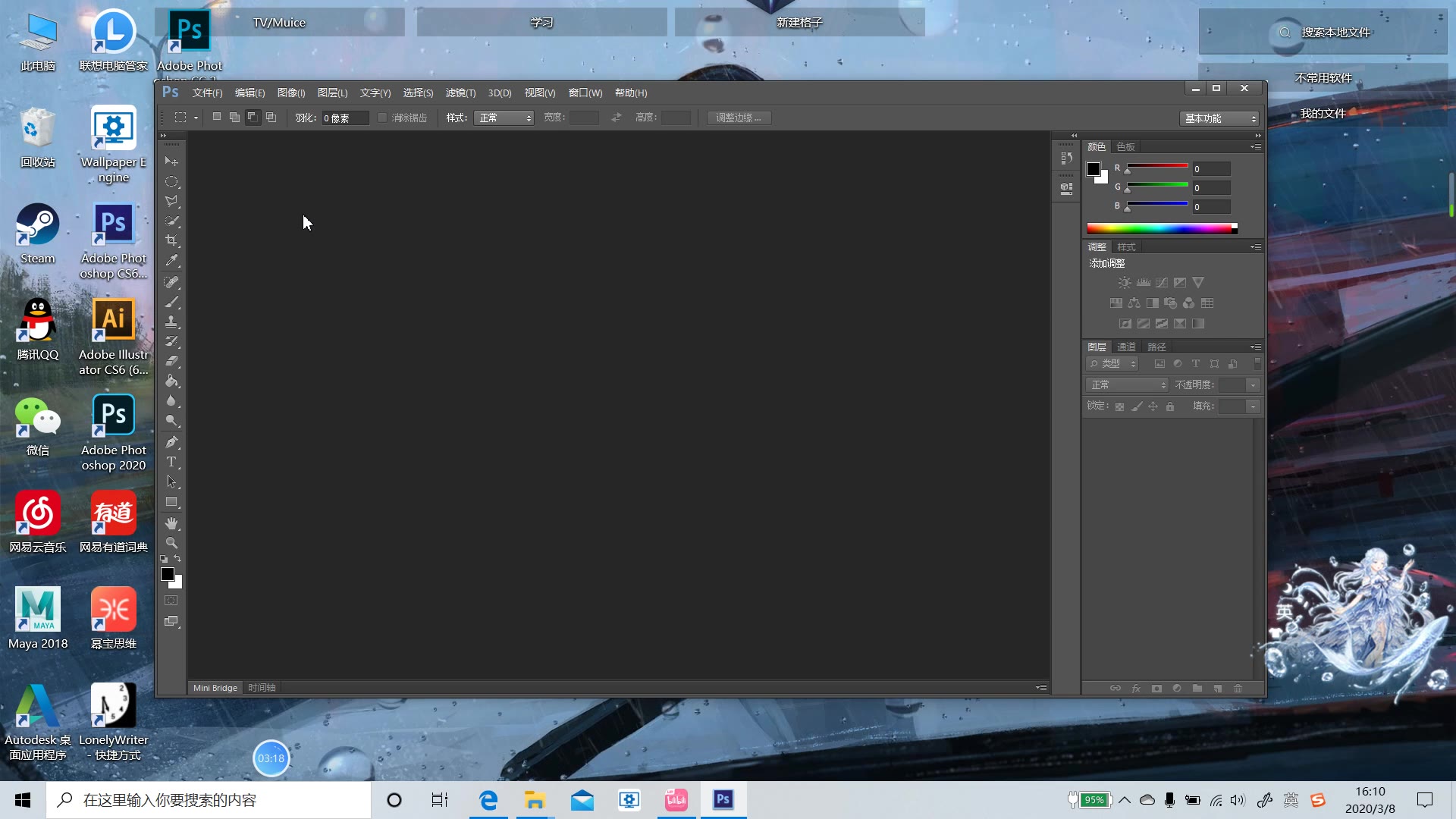Toggle the 消除锯齿 anti-alias checkbox
Screen dimensions: 1456x819
(x=382, y=118)
